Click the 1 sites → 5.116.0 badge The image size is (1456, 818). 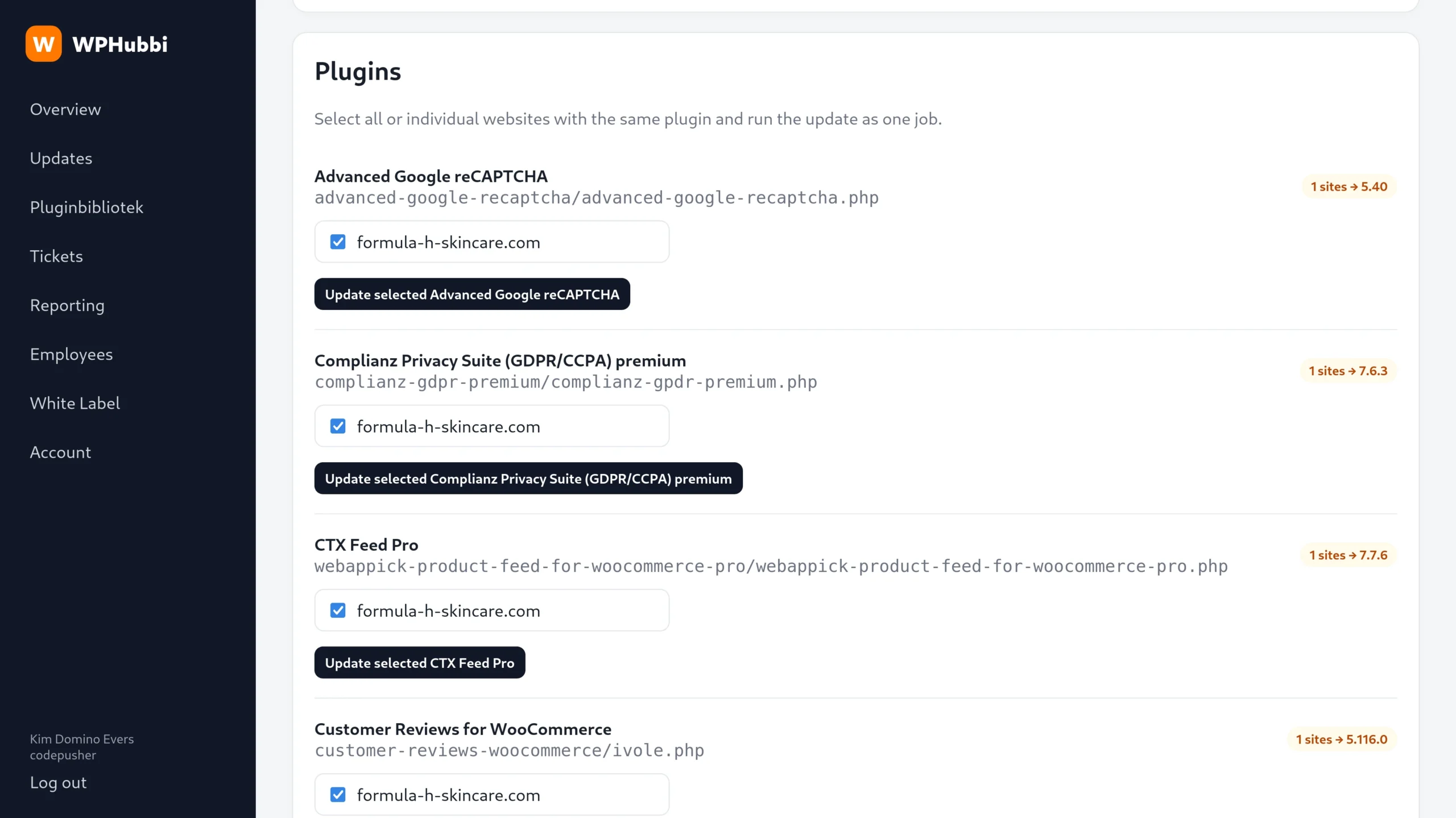coord(1342,739)
